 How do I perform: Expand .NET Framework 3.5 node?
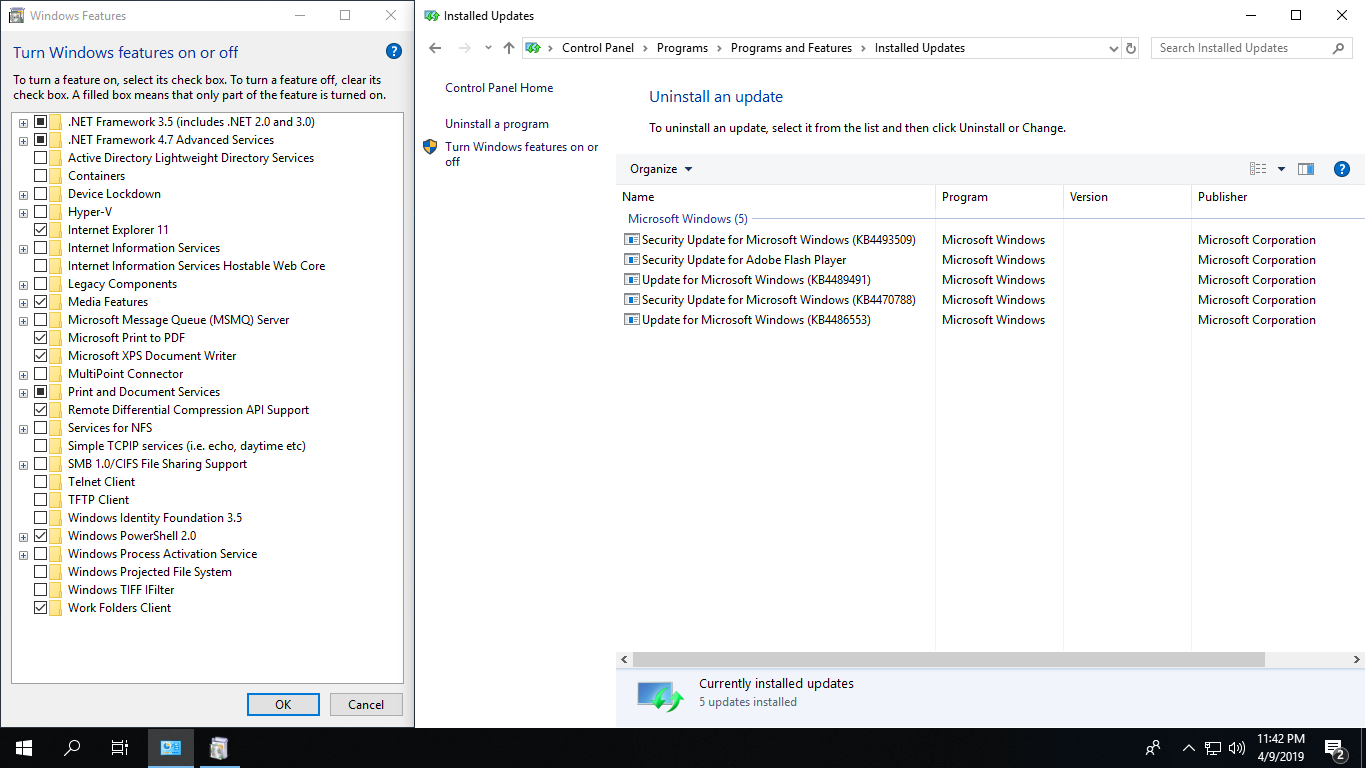click(23, 123)
